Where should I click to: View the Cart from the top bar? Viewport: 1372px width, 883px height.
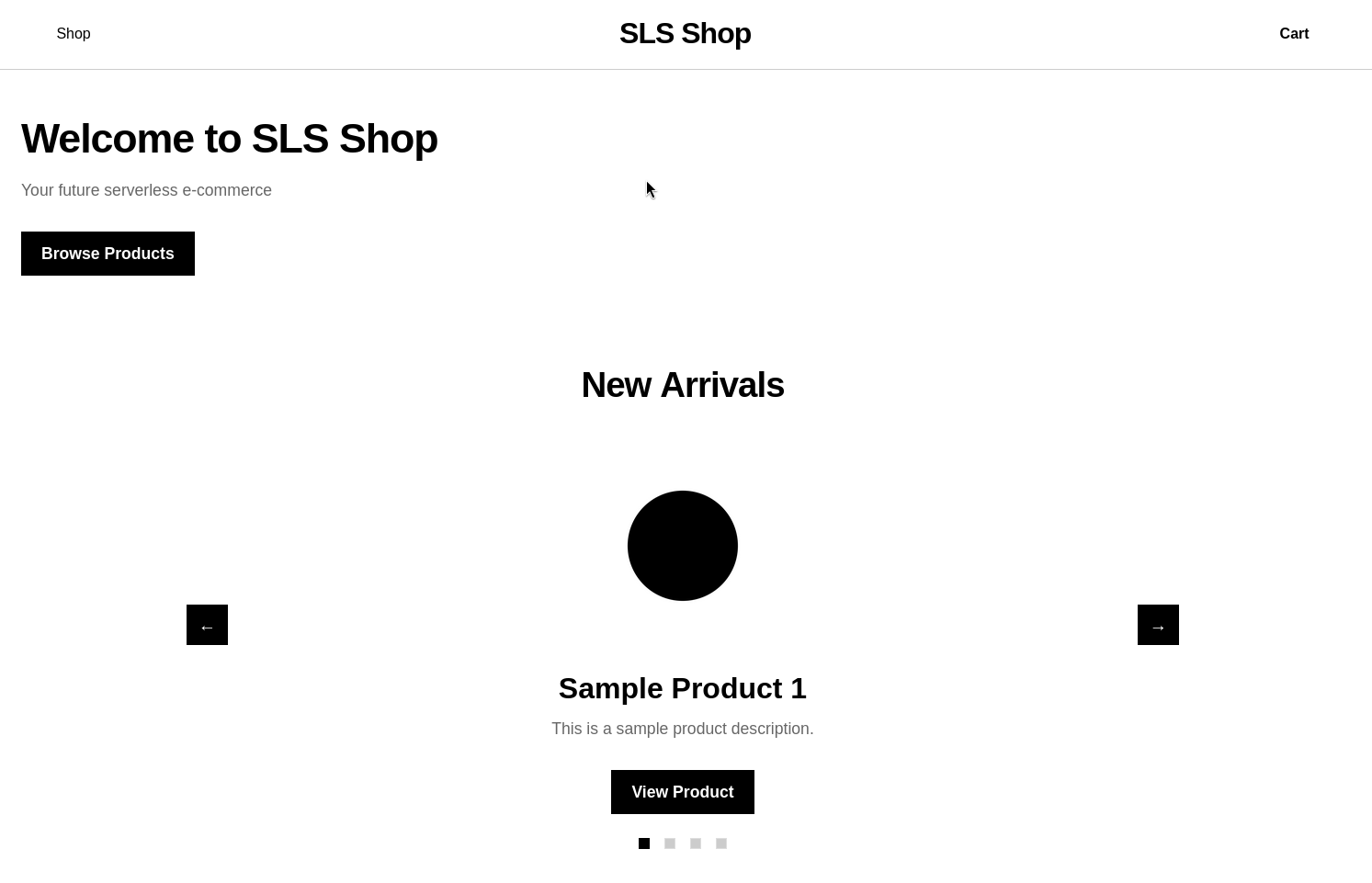(x=1294, y=33)
